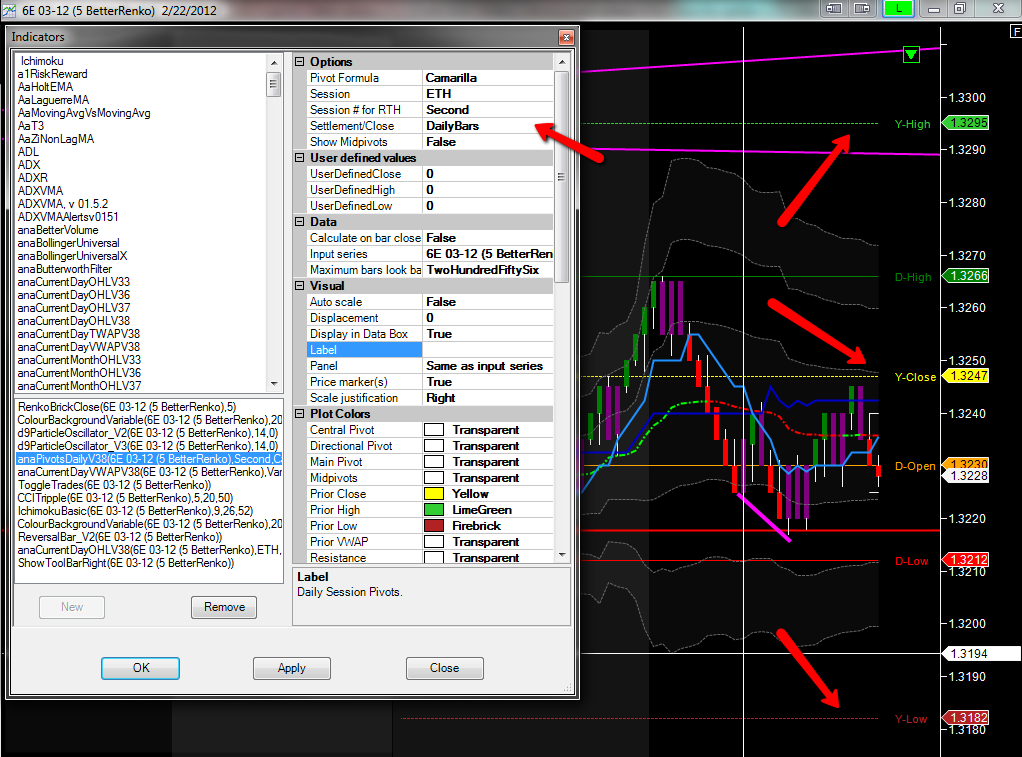Toggle Show Midpivots False value
The height and width of the screenshot is (757, 1022).
(488, 141)
